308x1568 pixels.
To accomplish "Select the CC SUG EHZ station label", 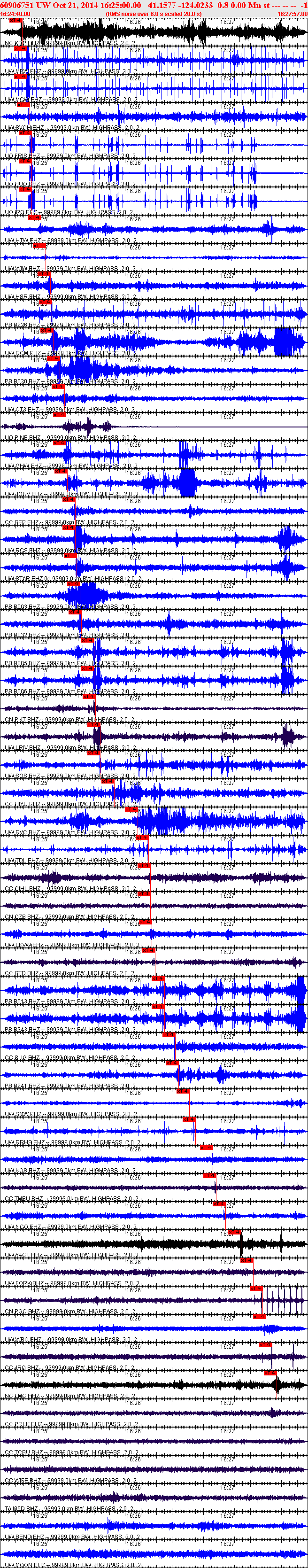I will tap(70, 1058).
